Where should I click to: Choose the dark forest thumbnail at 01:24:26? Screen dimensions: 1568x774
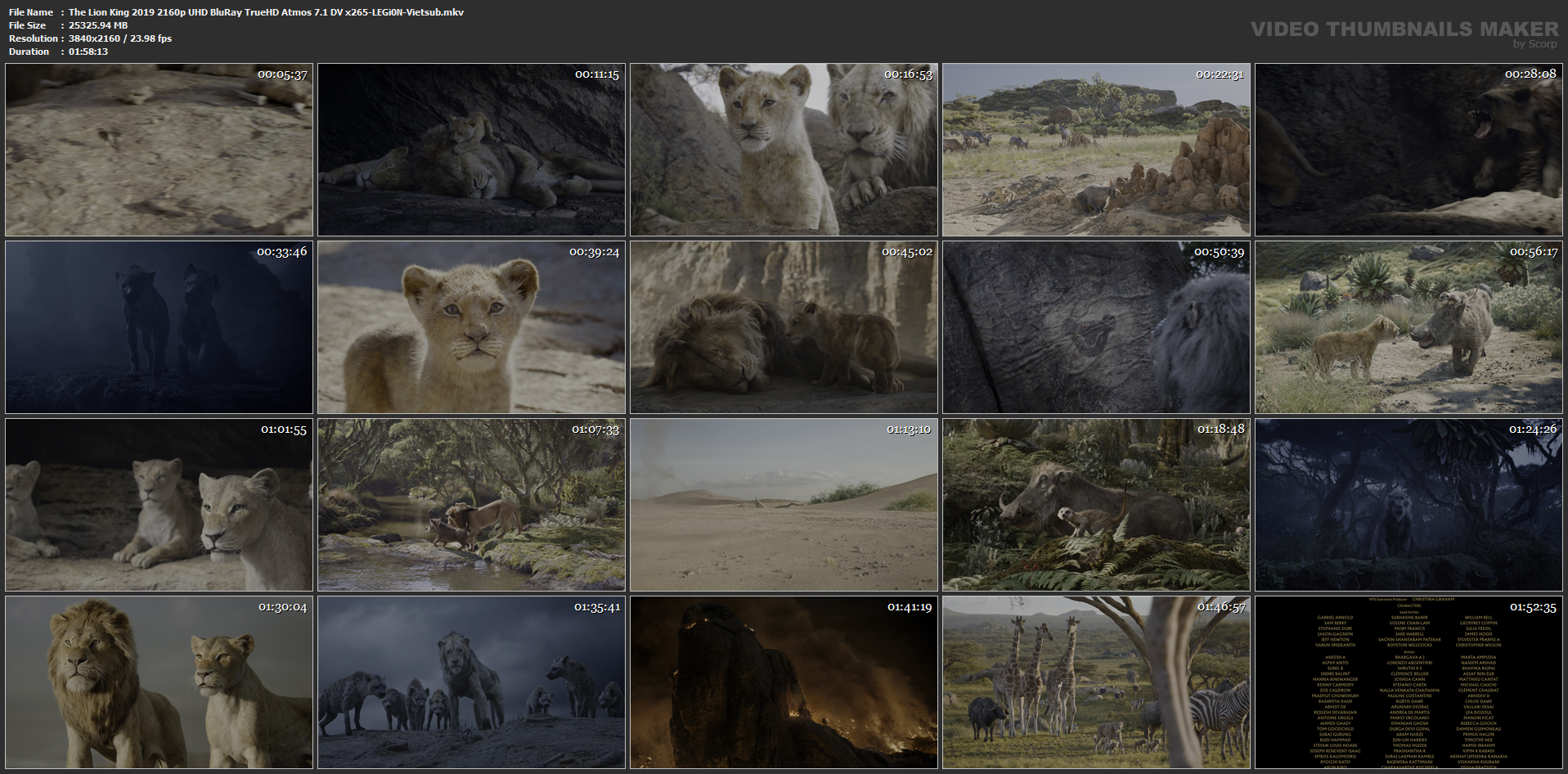(x=1409, y=505)
